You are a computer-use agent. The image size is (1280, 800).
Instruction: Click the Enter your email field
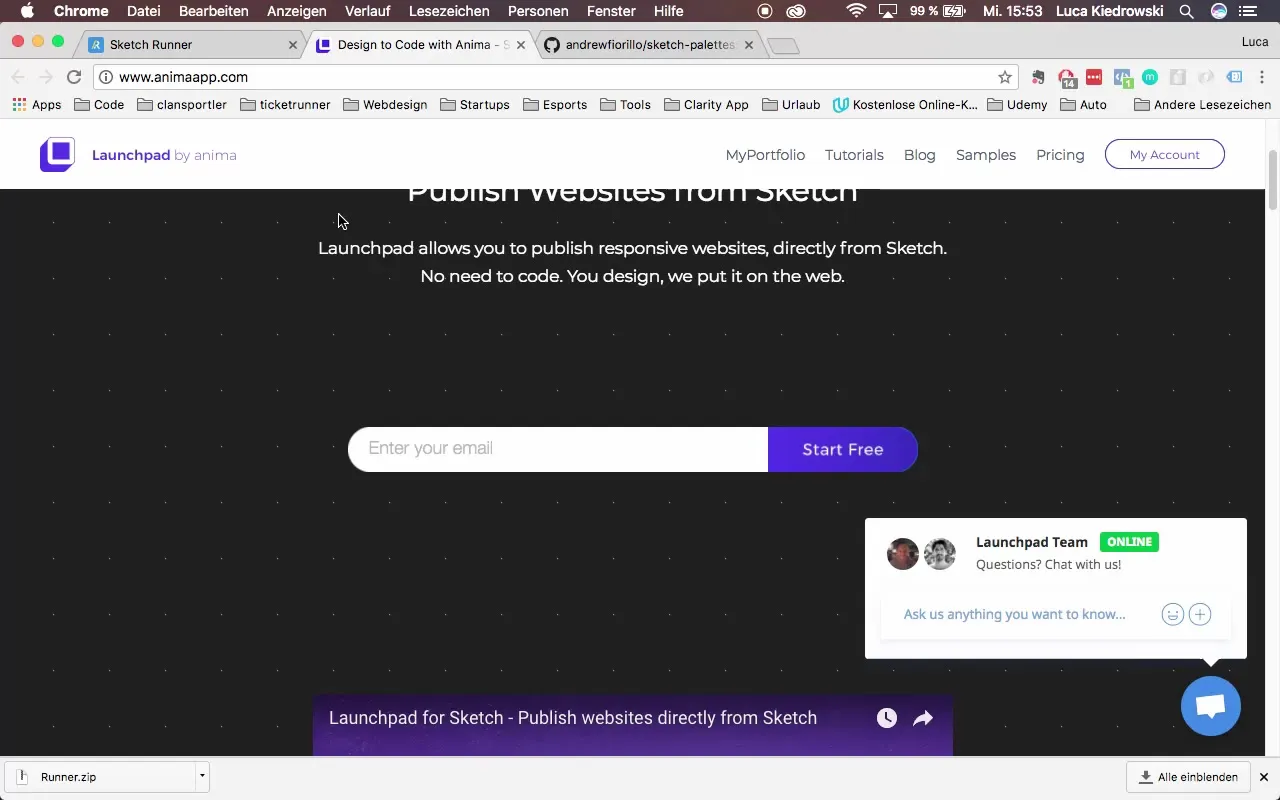click(x=558, y=449)
